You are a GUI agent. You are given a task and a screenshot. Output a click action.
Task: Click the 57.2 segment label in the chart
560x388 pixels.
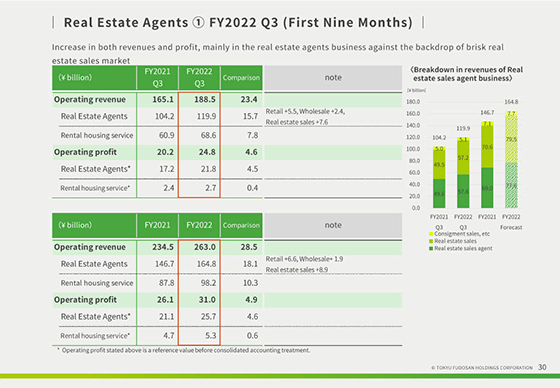(x=463, y=158)
